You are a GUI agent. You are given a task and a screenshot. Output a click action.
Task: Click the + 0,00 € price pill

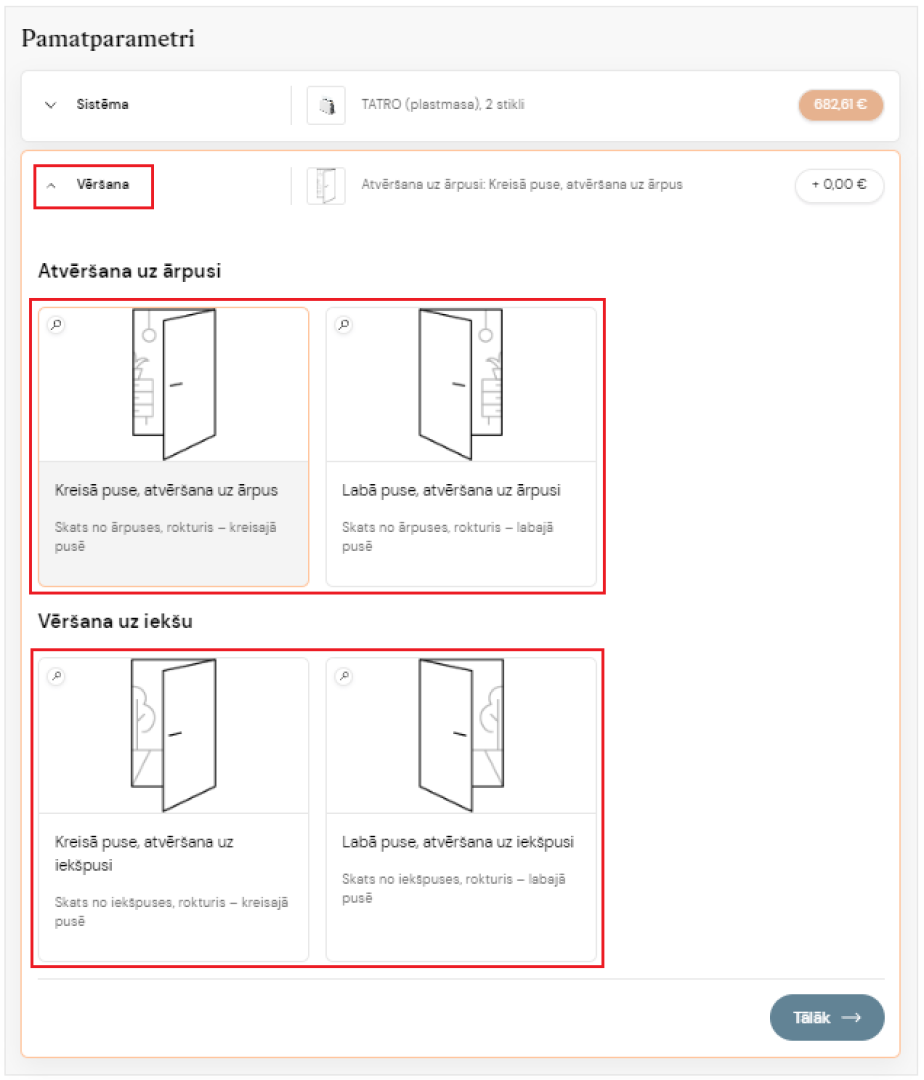coord(839,185)
